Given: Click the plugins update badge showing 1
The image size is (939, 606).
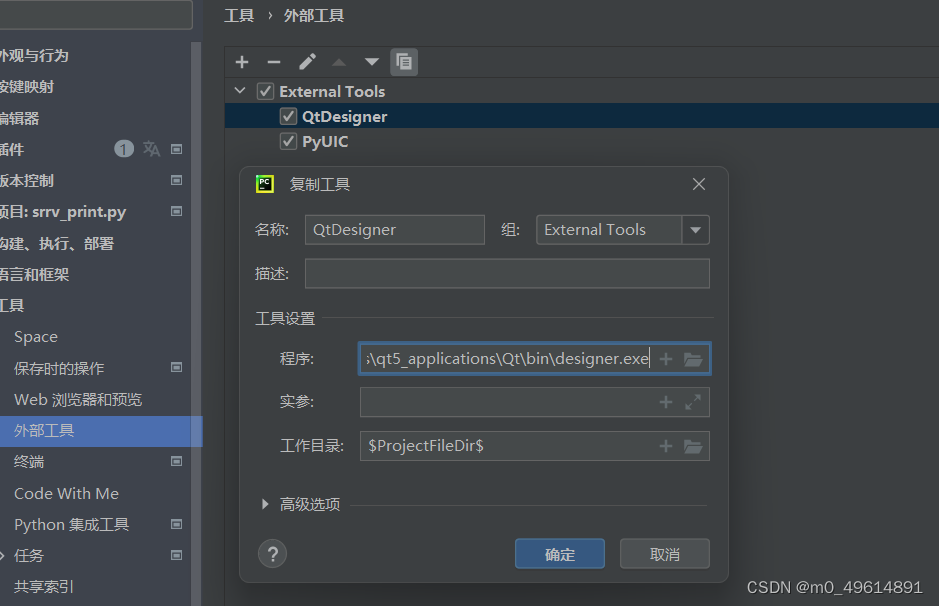Looking at the screenshot, I should [x=124, y=149].
